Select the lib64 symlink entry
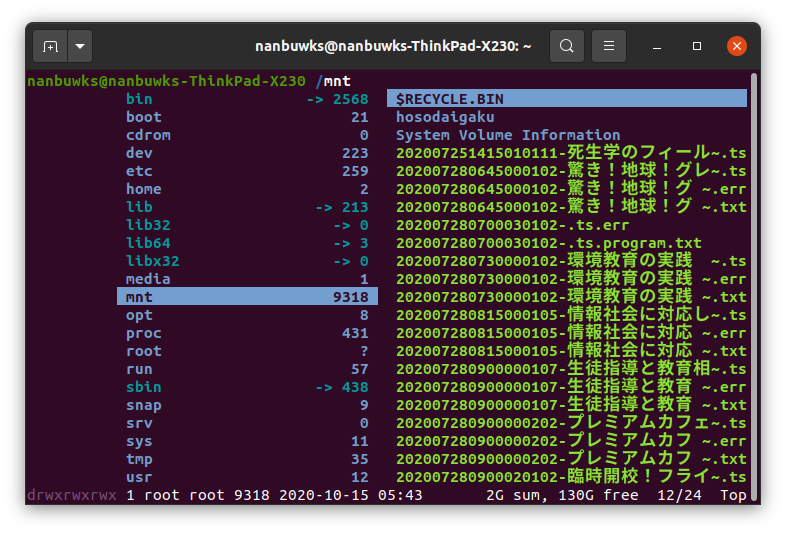The width and height of the screenshot is (786, 533). 247,243
